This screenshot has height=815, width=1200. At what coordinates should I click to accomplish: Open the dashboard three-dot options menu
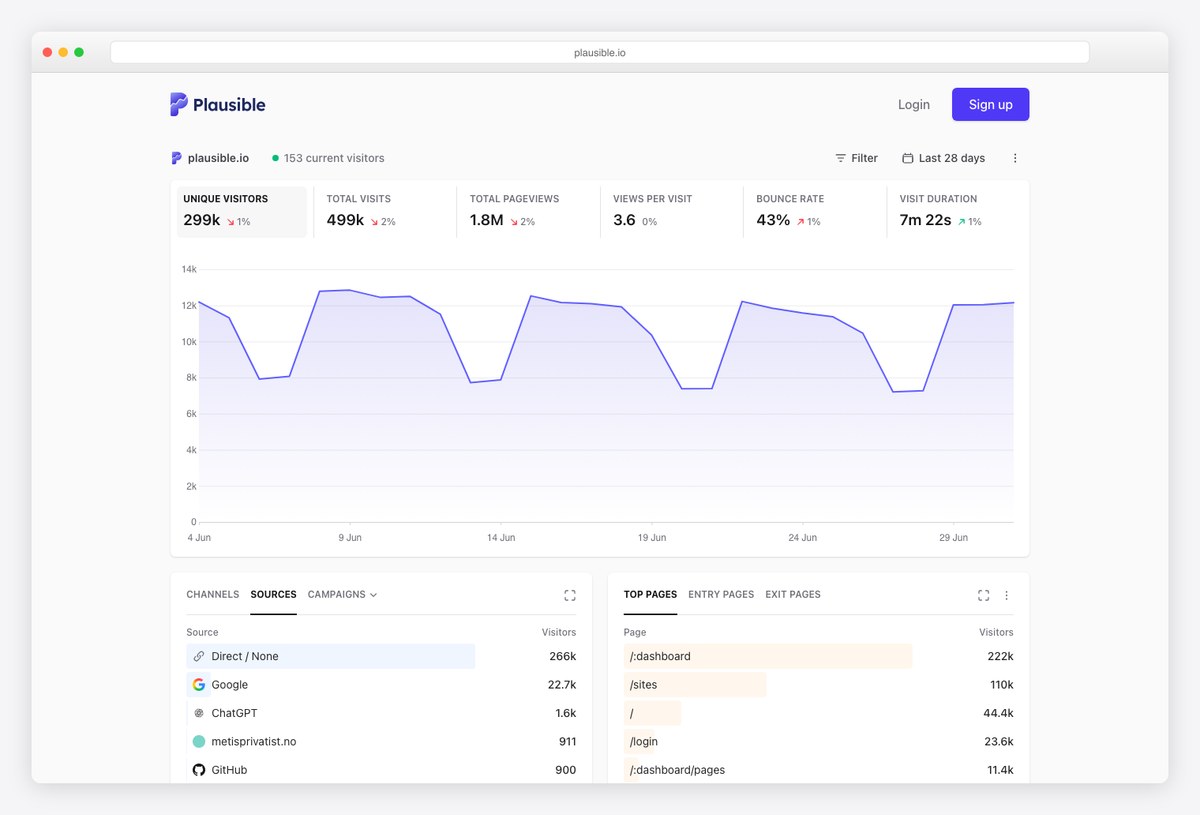[x=1015, y=158]
